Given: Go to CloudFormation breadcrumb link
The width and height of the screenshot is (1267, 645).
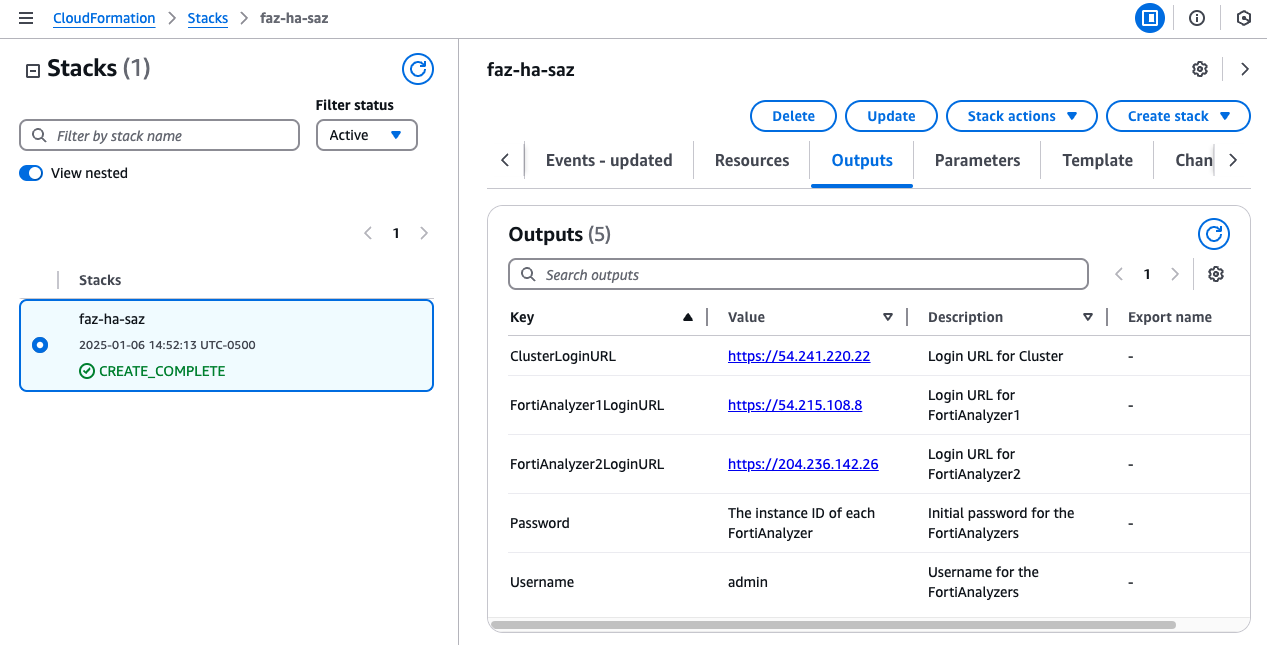Looking at the screenshot, I should [x=104, y=18].
